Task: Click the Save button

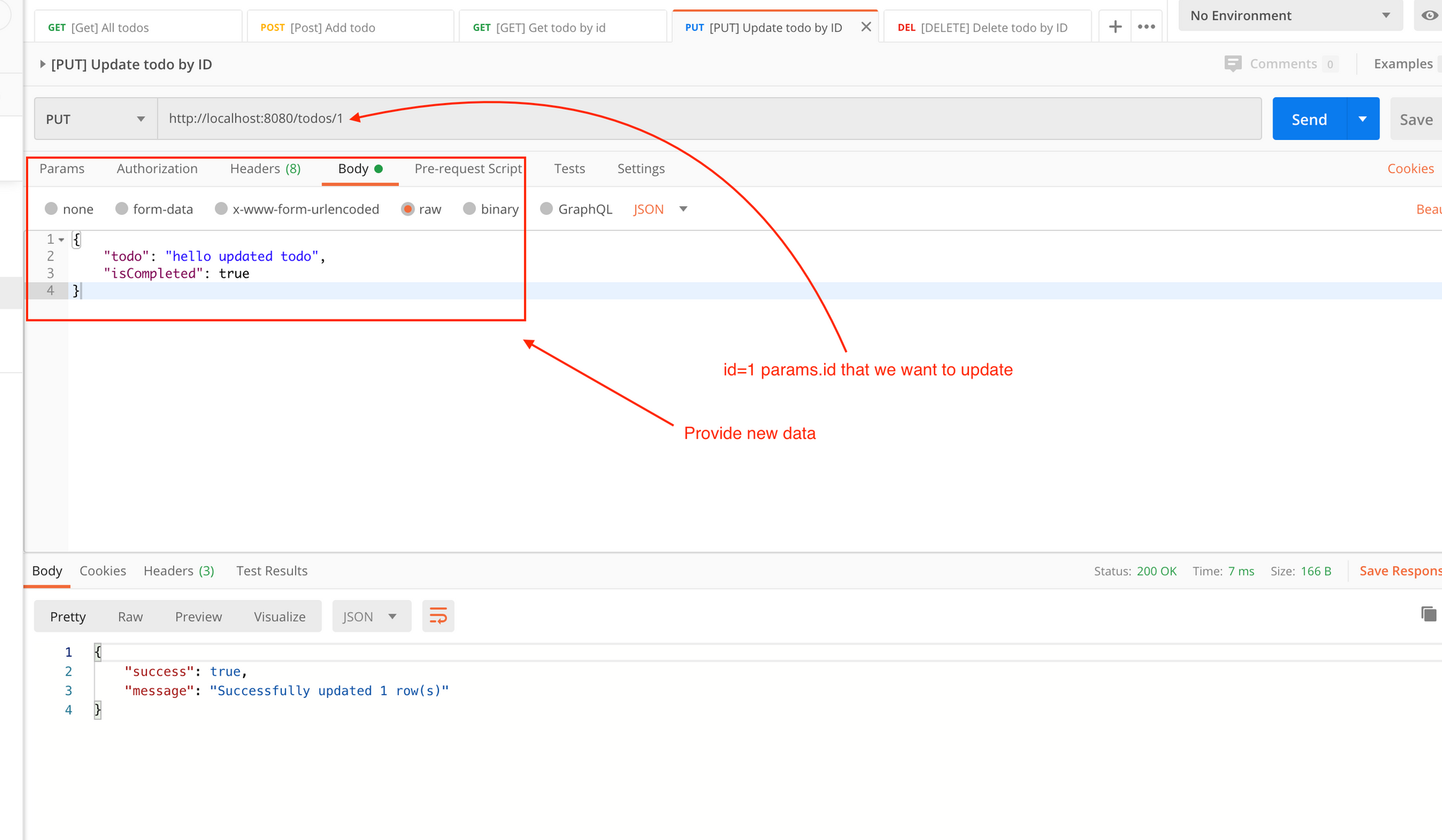Action: [1416, 119]
